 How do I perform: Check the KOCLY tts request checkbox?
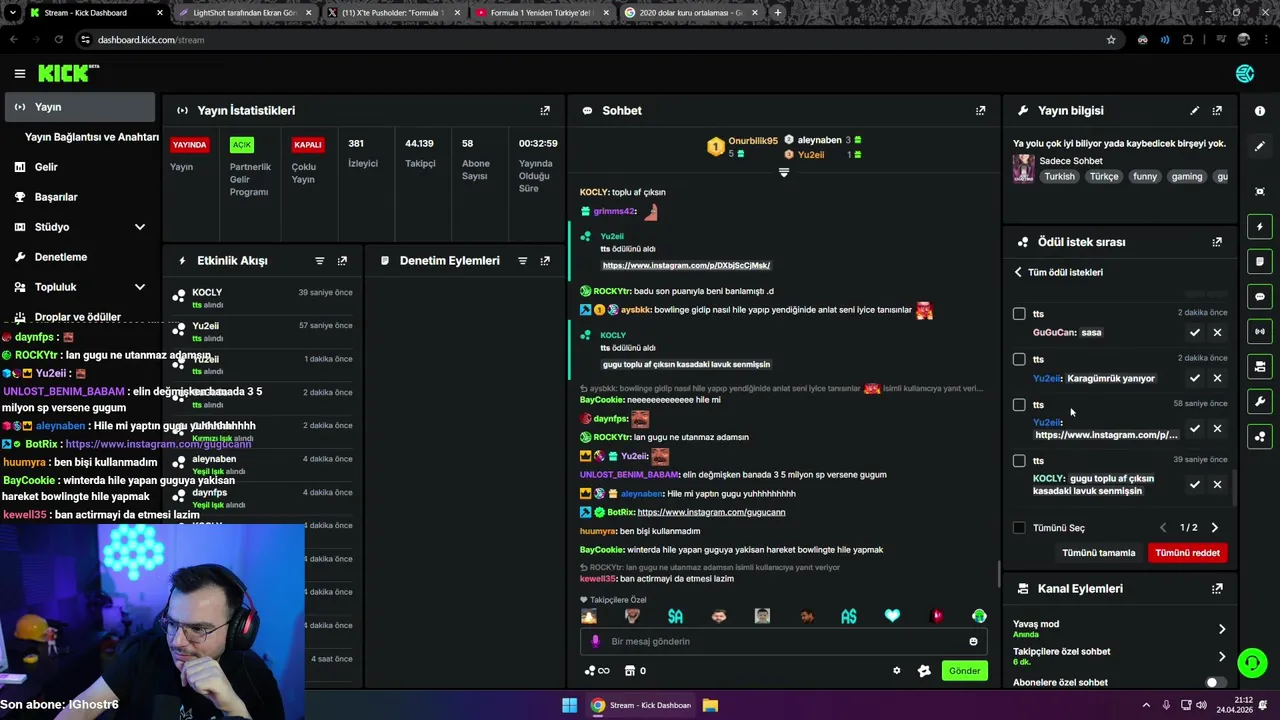[x=1019, y=461]
